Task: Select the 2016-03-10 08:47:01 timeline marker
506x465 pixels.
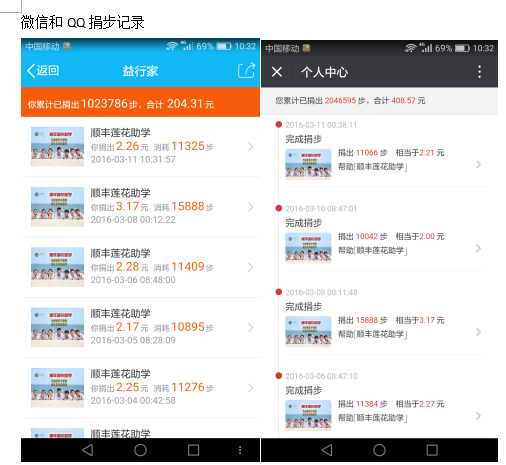Action: (x=279, y=208)
